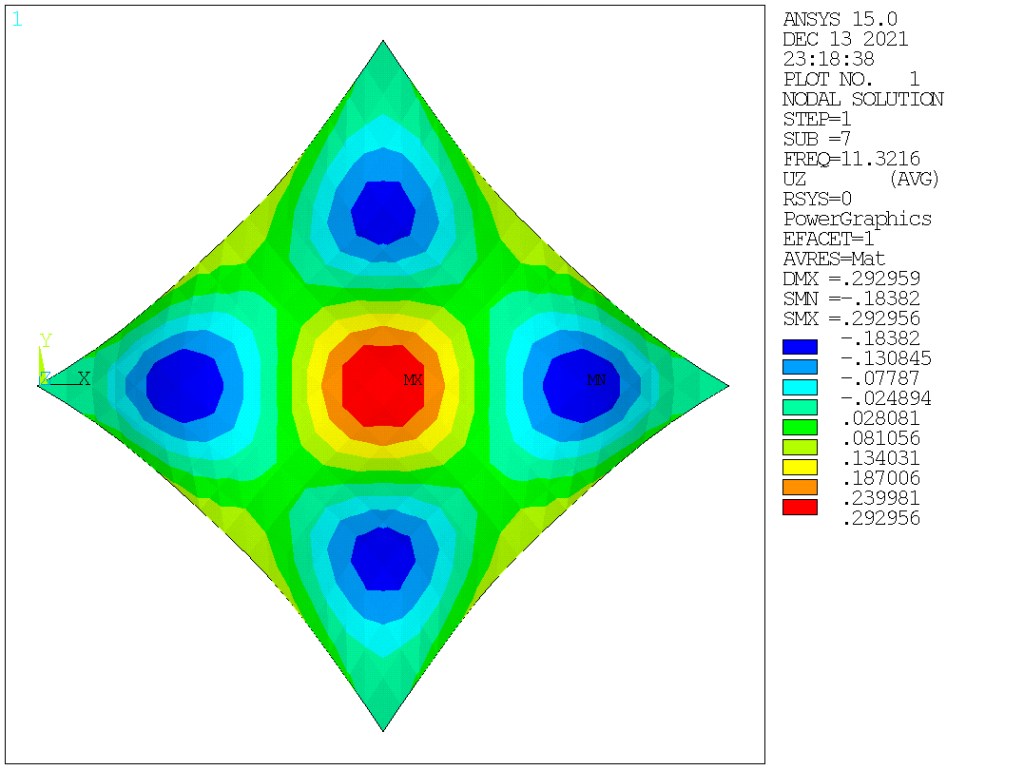Screen dimensions: 1024x770
Task: Click the Y axis triad label
Action: pyautogui.click(x=45, y=340)
